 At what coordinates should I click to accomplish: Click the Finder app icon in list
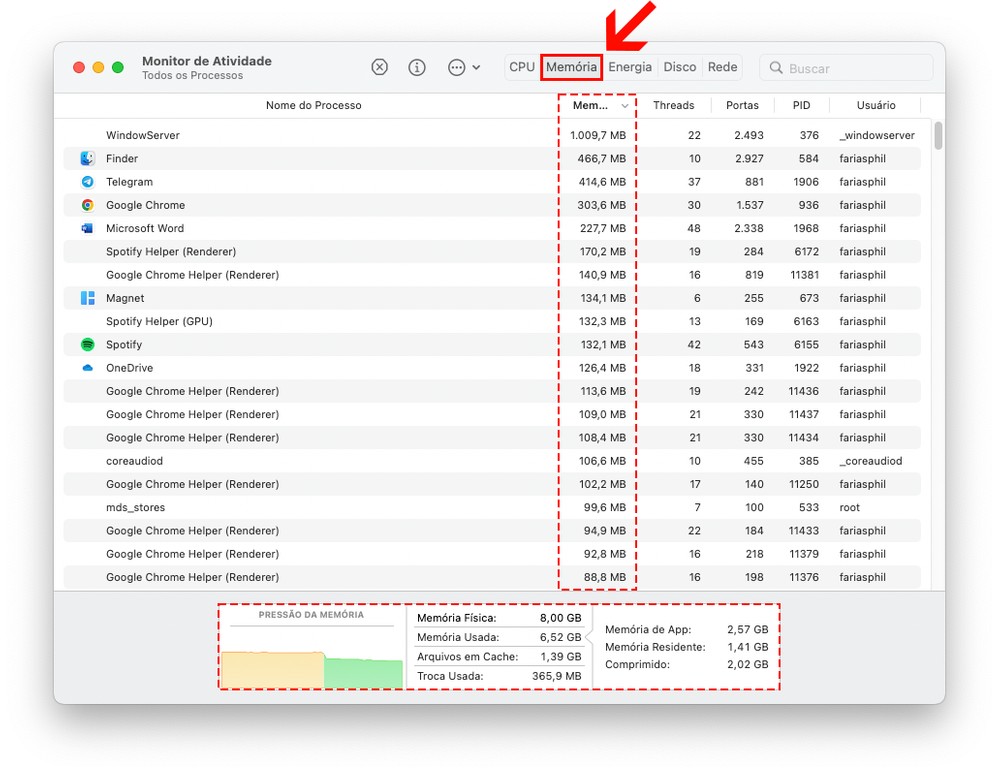[87, 158]
